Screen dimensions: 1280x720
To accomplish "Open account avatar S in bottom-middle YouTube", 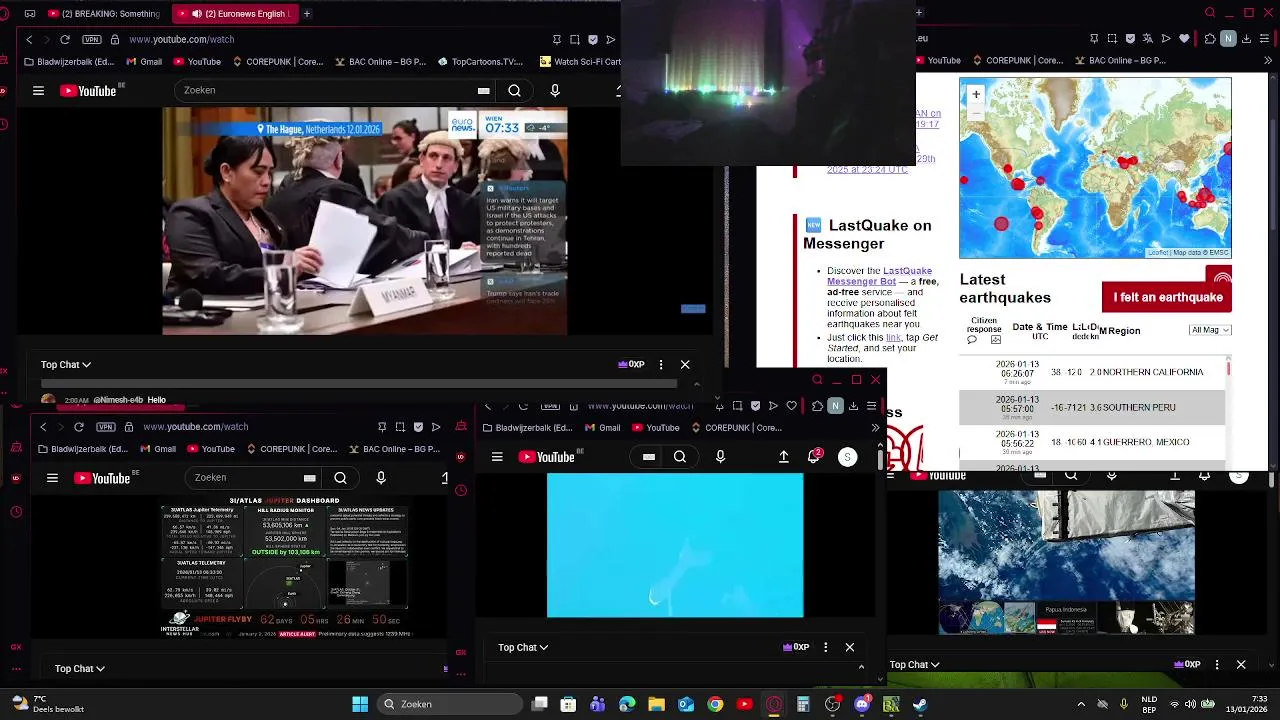I will point(847,457).
